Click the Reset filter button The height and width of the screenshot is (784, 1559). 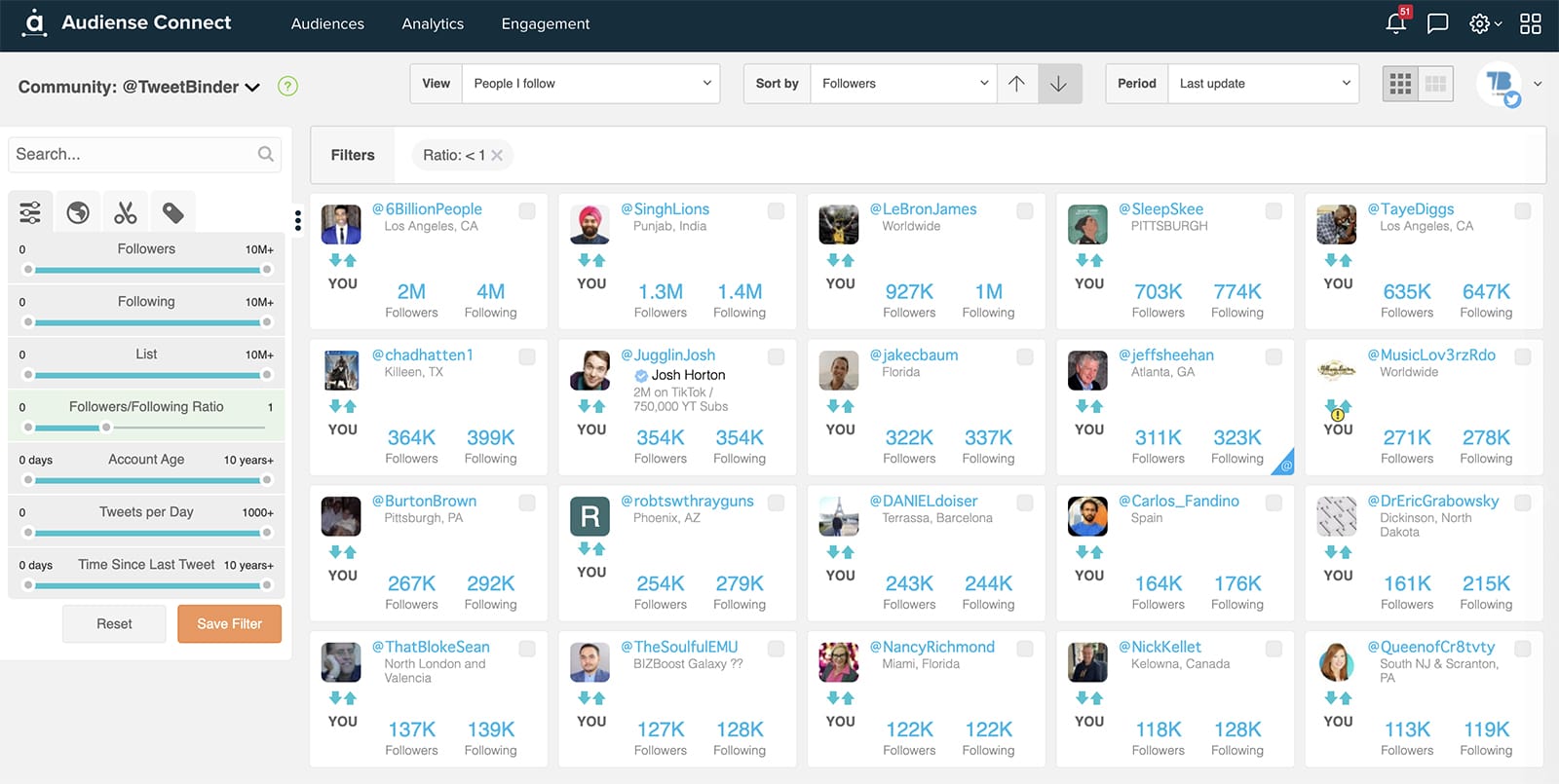coord(114,623)
